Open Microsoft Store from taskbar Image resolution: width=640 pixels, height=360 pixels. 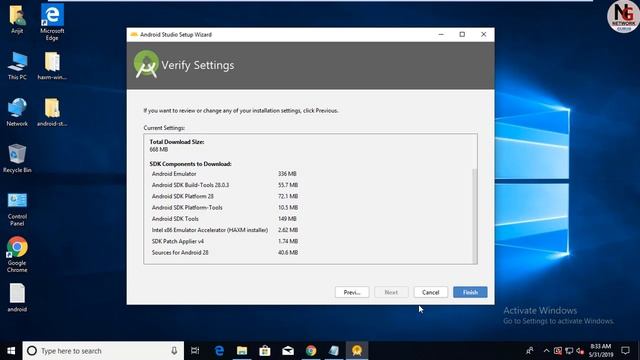coord(265,351)
